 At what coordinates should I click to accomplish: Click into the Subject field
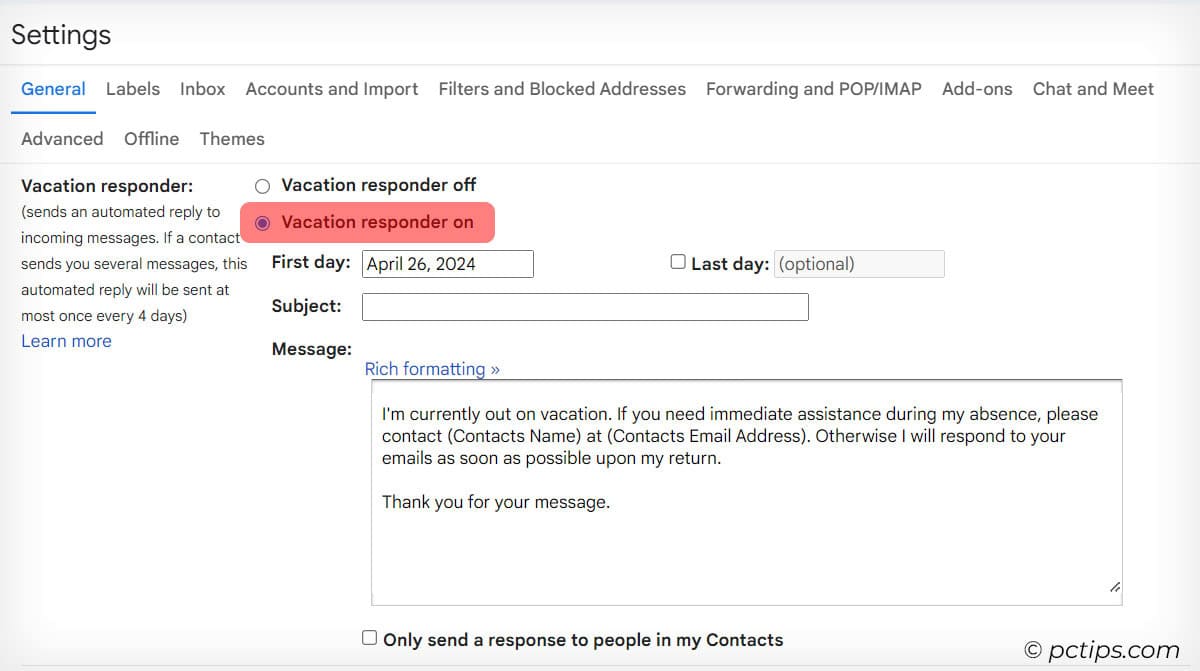coord(584,307)
